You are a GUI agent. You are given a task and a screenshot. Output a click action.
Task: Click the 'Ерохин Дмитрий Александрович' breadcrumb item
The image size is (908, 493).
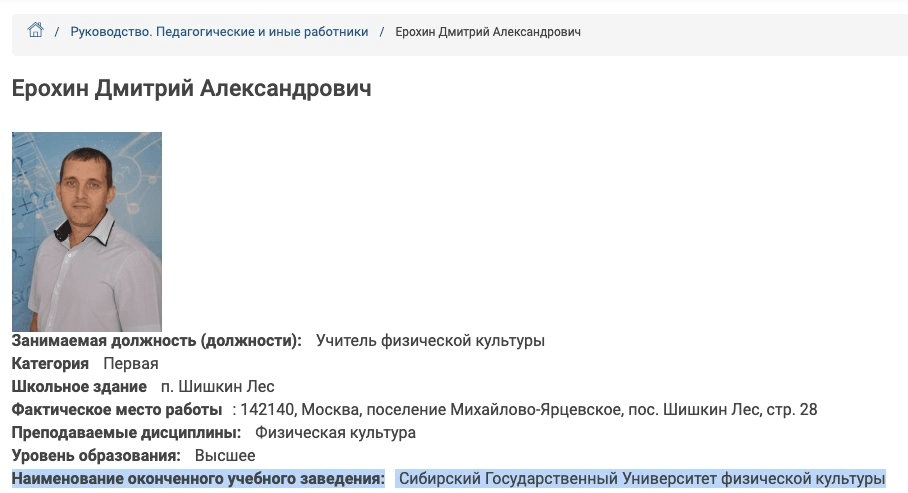[x=488, y=32]
